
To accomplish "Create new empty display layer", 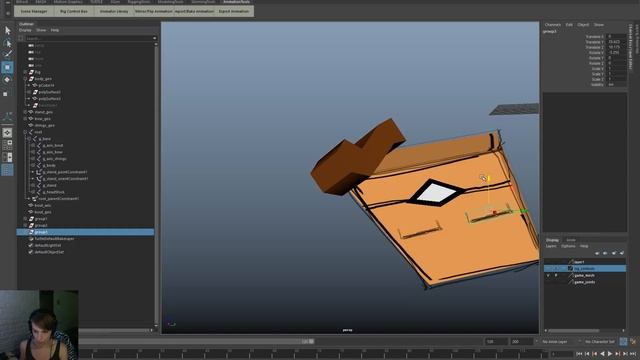I will (x=614, y=253).
